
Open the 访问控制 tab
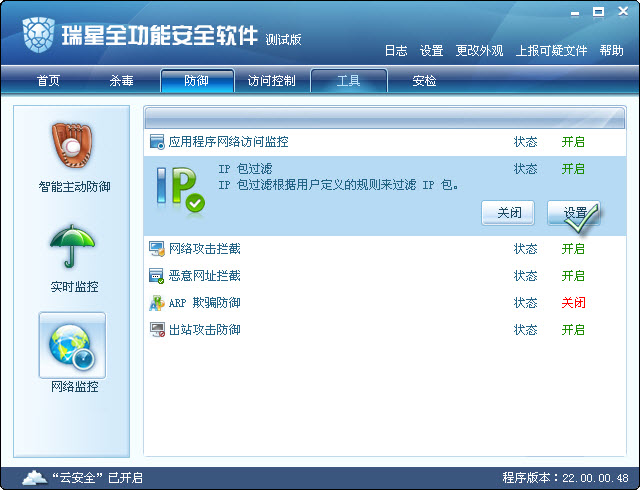click(271, 80)
